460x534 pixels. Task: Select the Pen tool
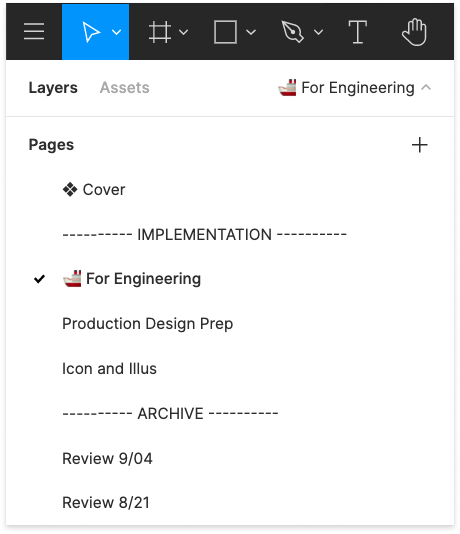[x=292, y=32]
